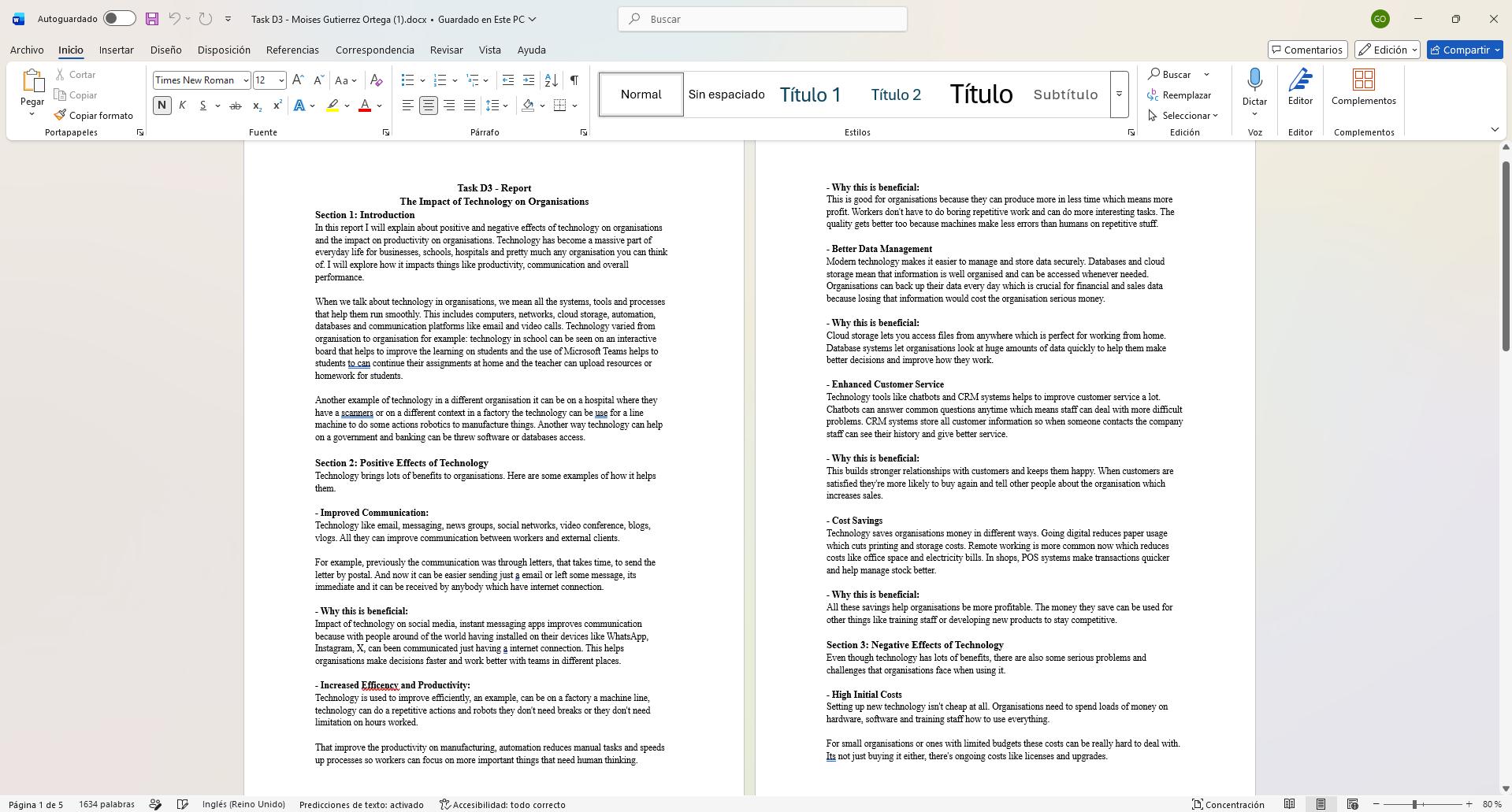Expand the styles gallery
The width and height of the screenshot is (1512, 812).
pos(1119,95)
